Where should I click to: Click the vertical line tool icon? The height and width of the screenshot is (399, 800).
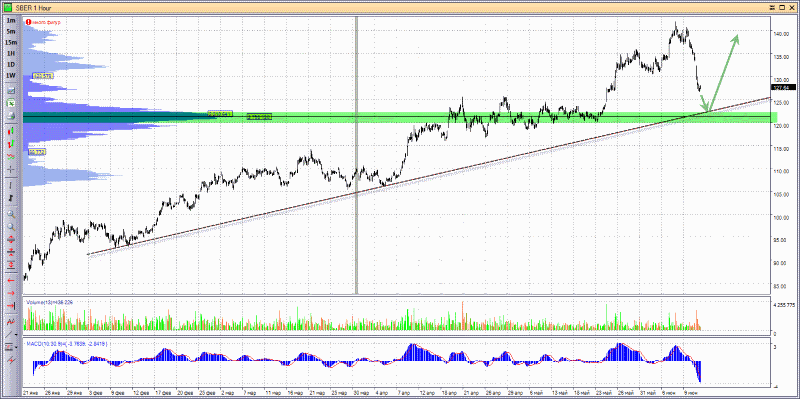[11, 185]
